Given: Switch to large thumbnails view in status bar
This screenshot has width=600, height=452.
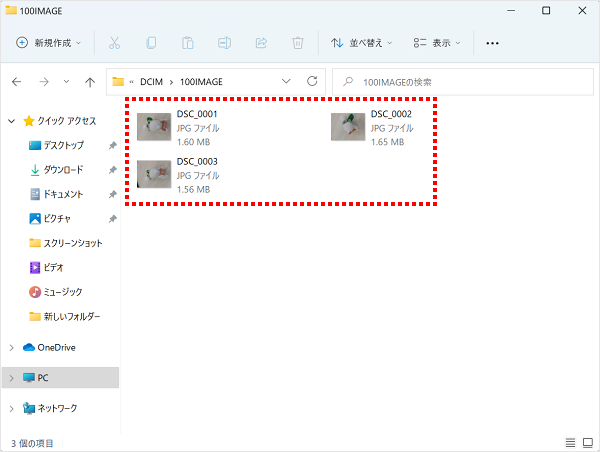Looking at the screenshot, I should point(588,442).
